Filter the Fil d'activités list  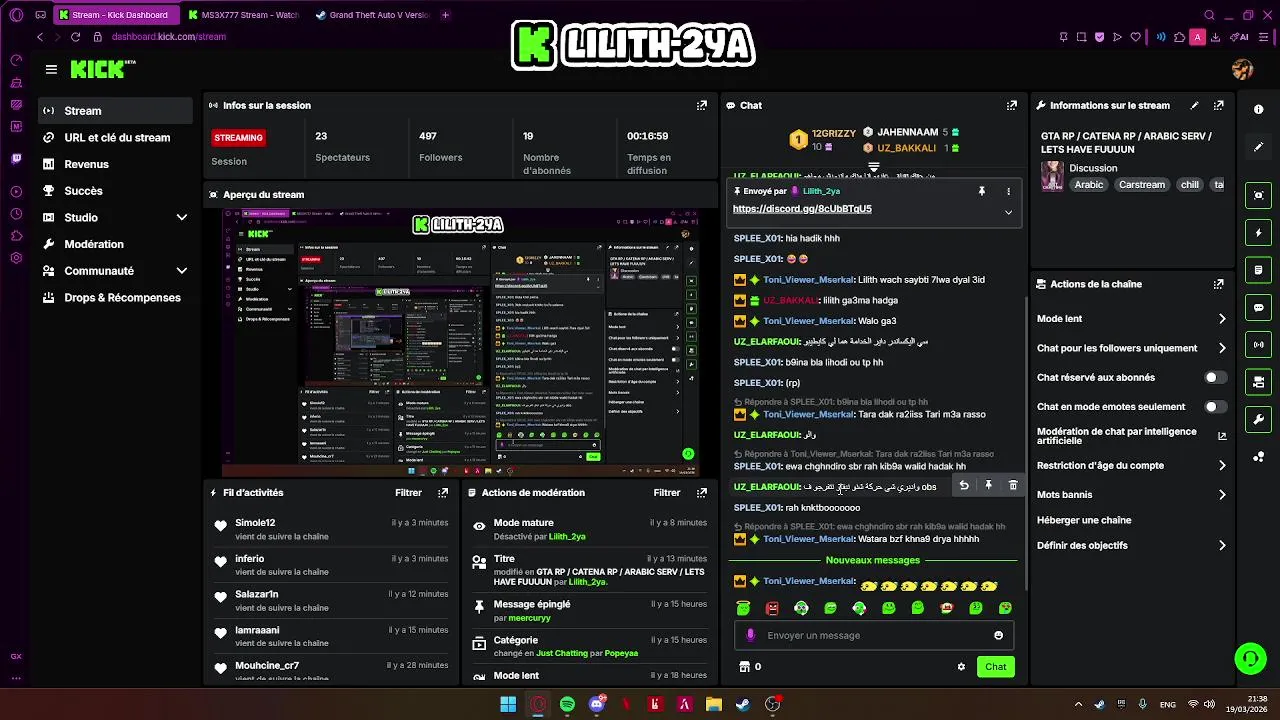tap(408, 492)
